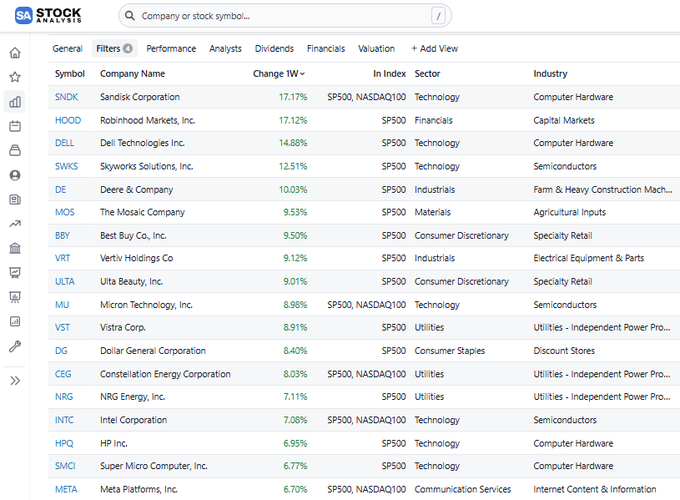Focus the company or stock symbol search field
Viewport: 680px width, 500px height.
(285, 16)
